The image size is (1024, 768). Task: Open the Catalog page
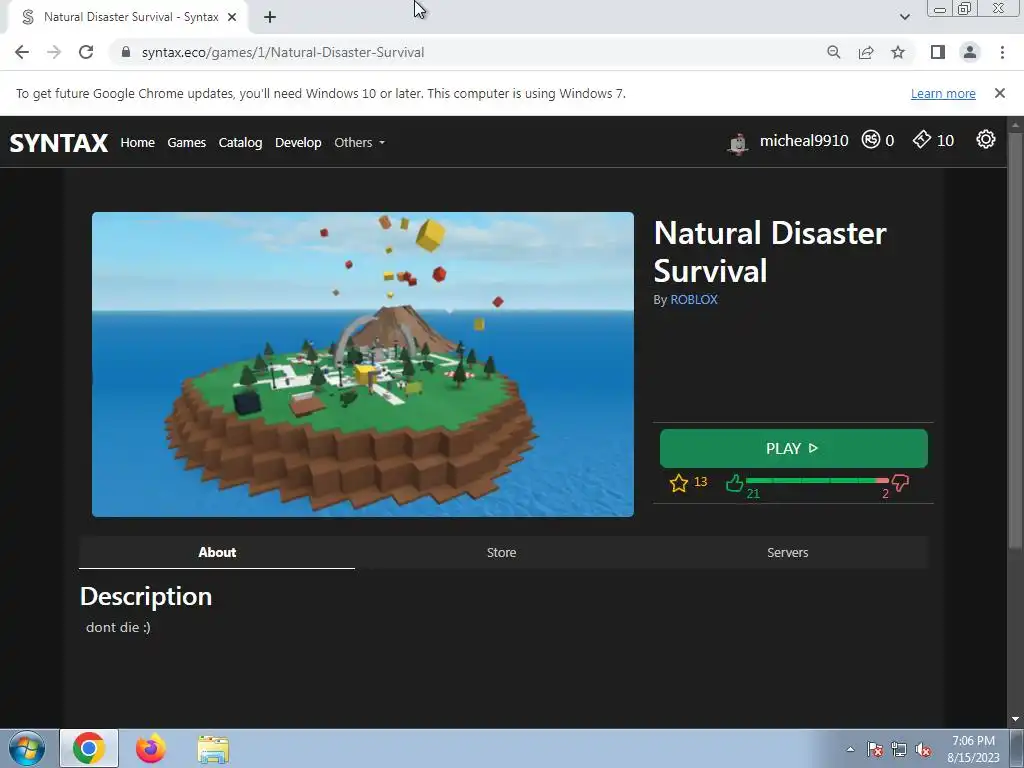point(240,142)
